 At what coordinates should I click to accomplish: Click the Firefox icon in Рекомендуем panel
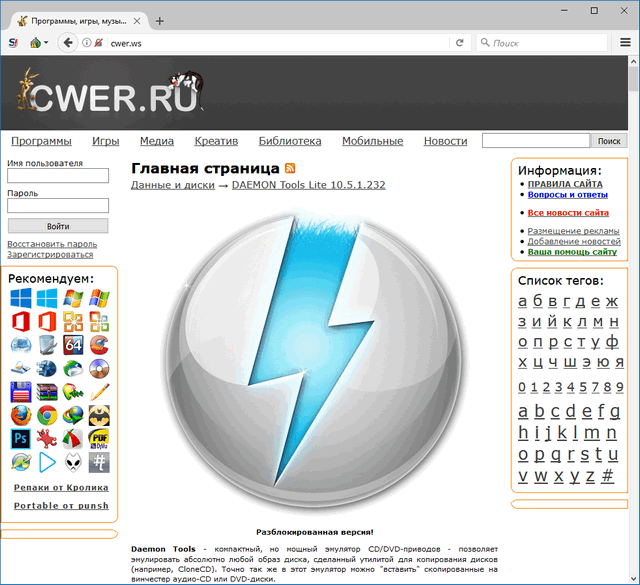[21, 415]
